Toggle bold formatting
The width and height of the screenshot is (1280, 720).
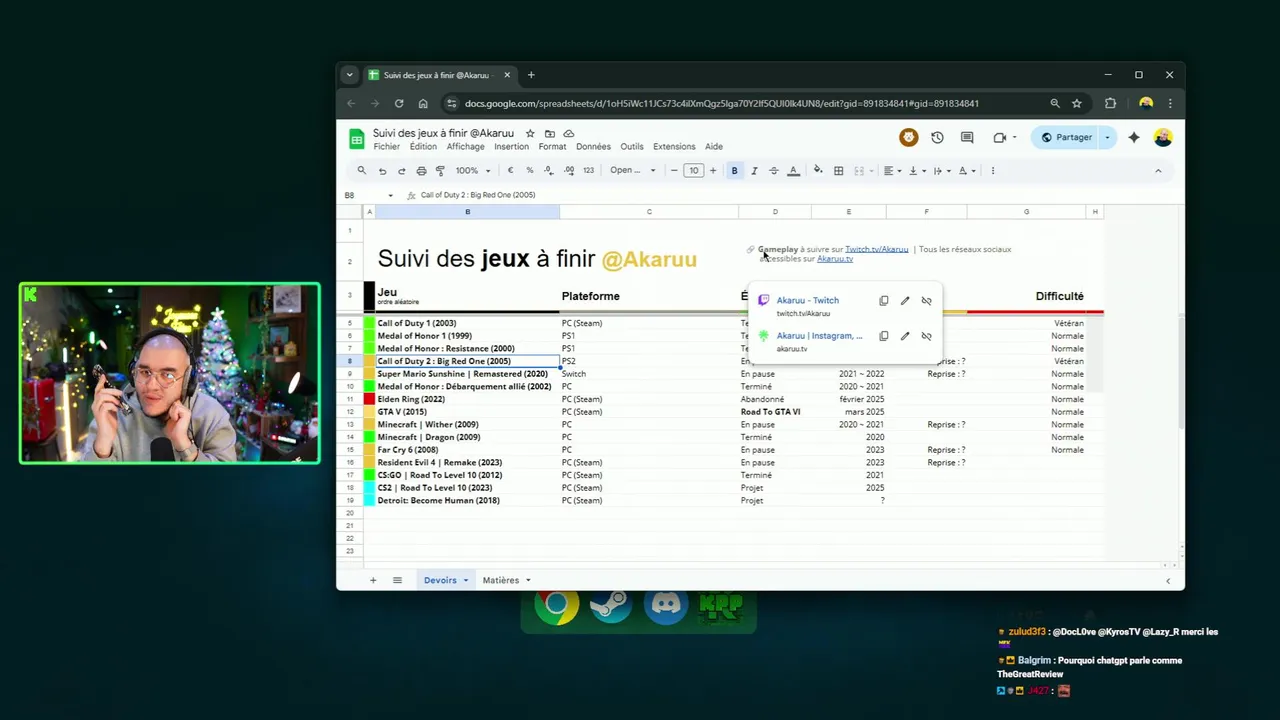[734, 171]
